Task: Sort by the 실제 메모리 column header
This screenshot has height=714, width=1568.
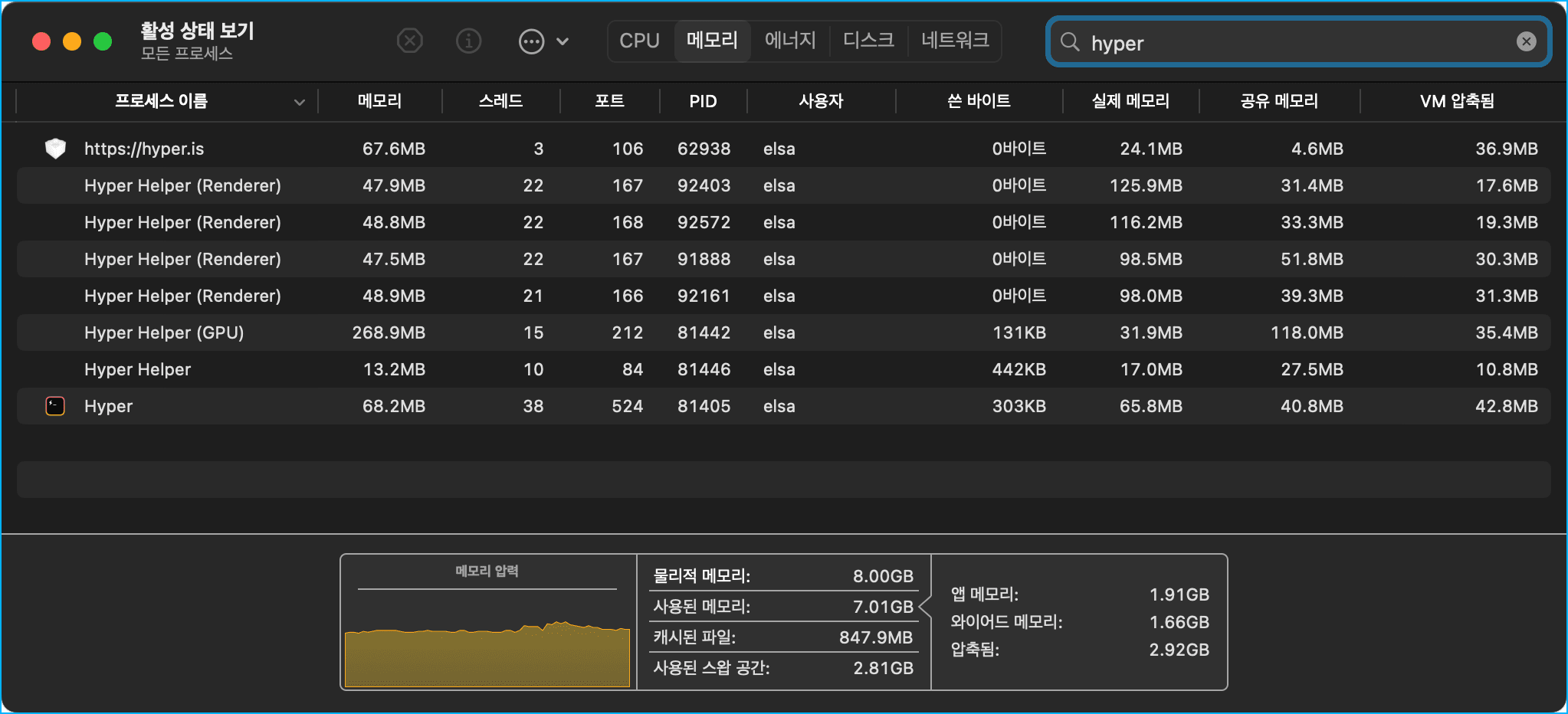Action: 1130,101
